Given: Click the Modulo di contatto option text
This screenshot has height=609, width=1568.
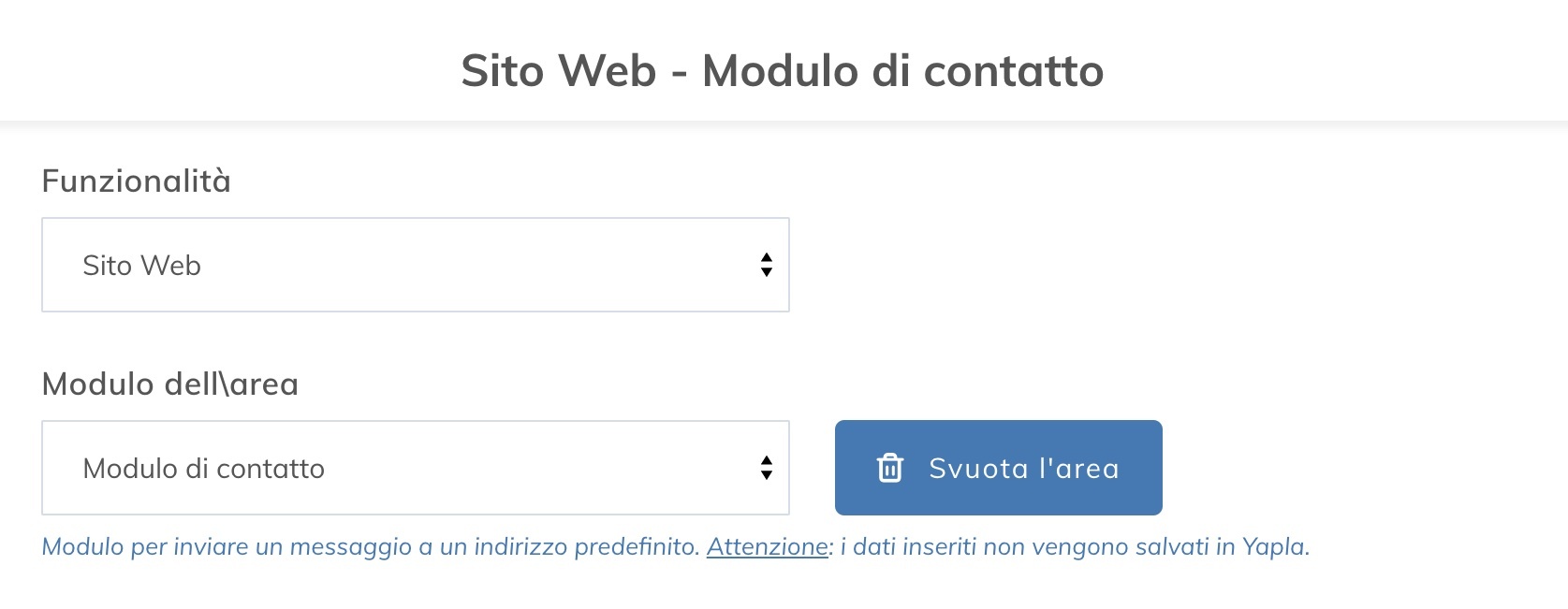Looking at the screenshot, I should click(204, 468).
